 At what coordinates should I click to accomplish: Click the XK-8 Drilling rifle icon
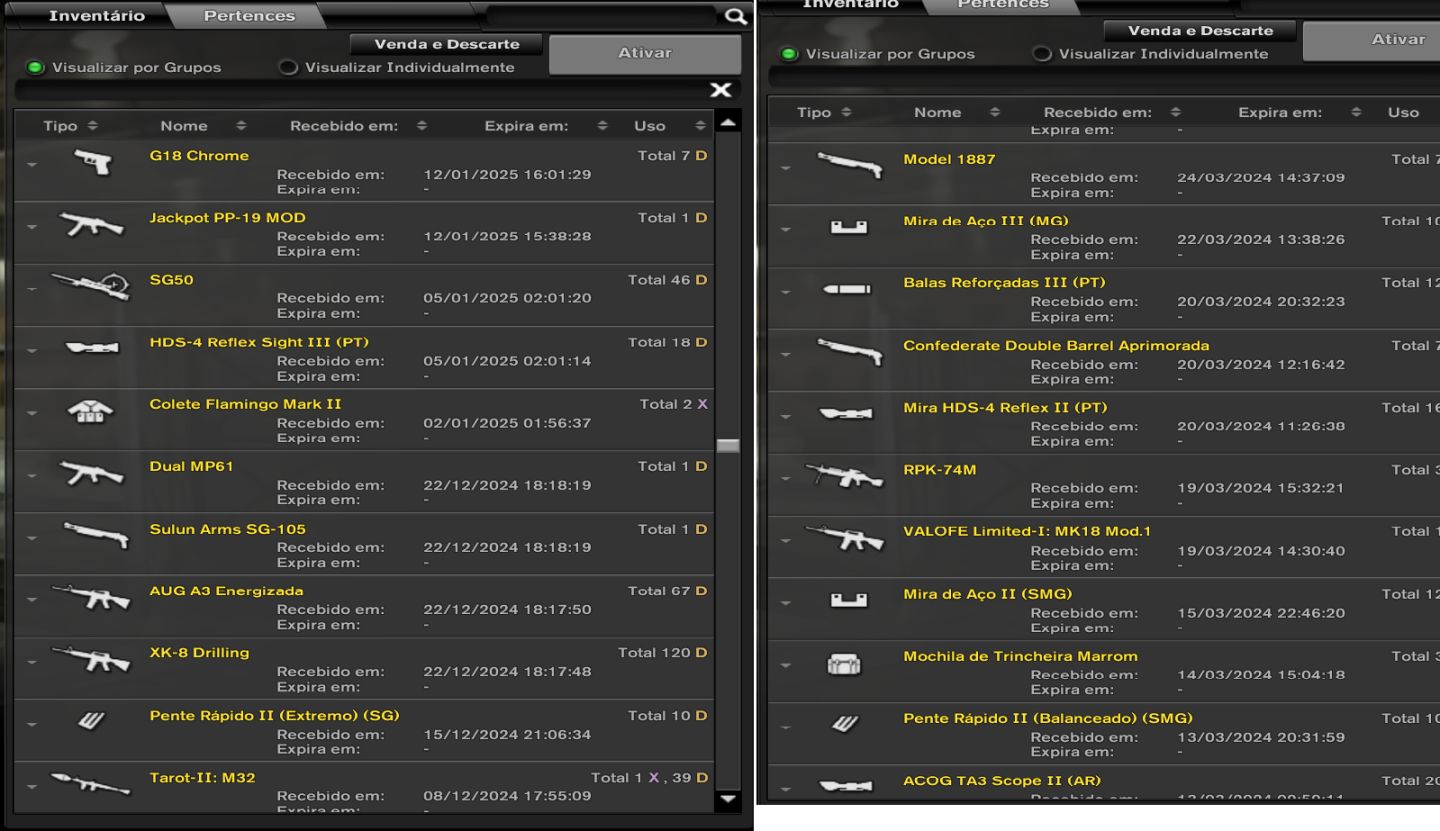tap(91, 660)
